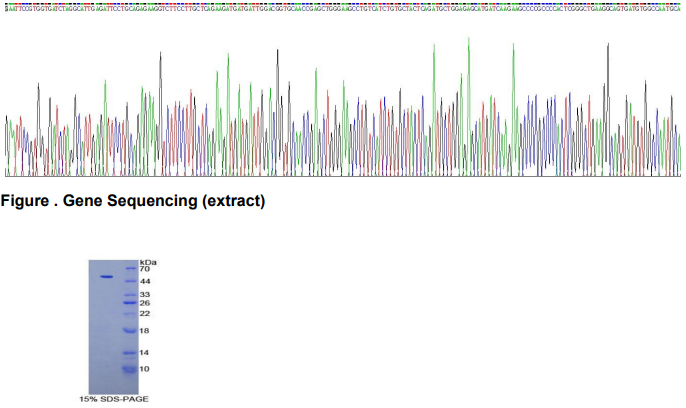Click the "kDa" unit label

pos(148,262)
